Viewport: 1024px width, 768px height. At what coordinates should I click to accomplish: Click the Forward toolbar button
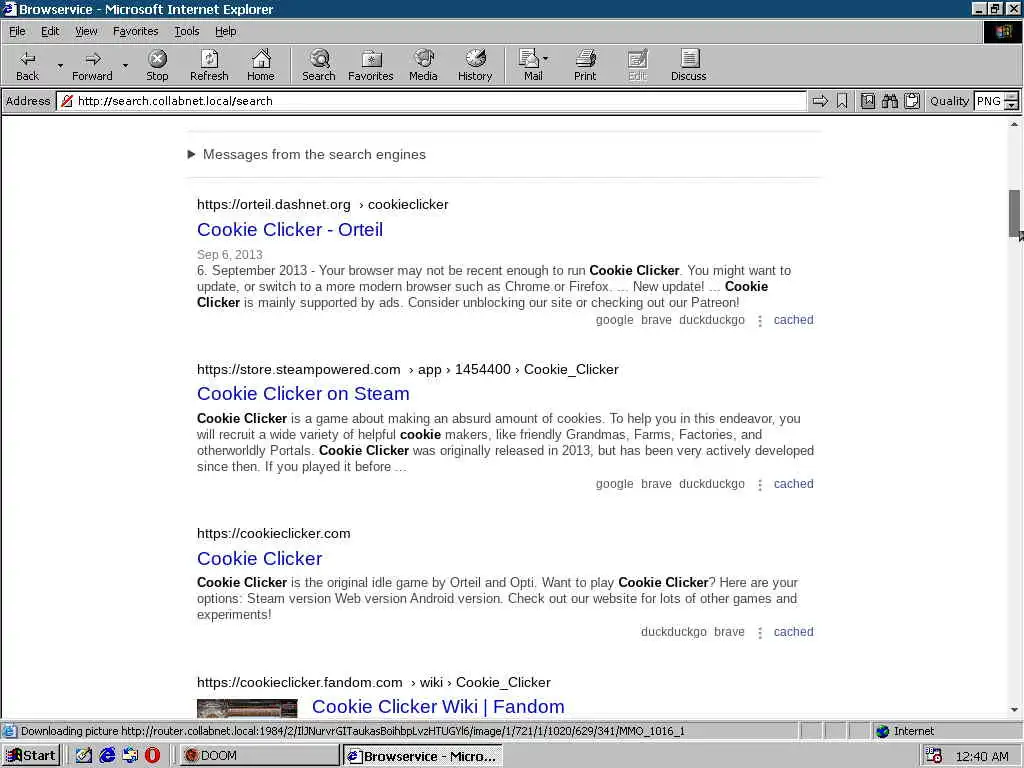click(x=92, y=65)
